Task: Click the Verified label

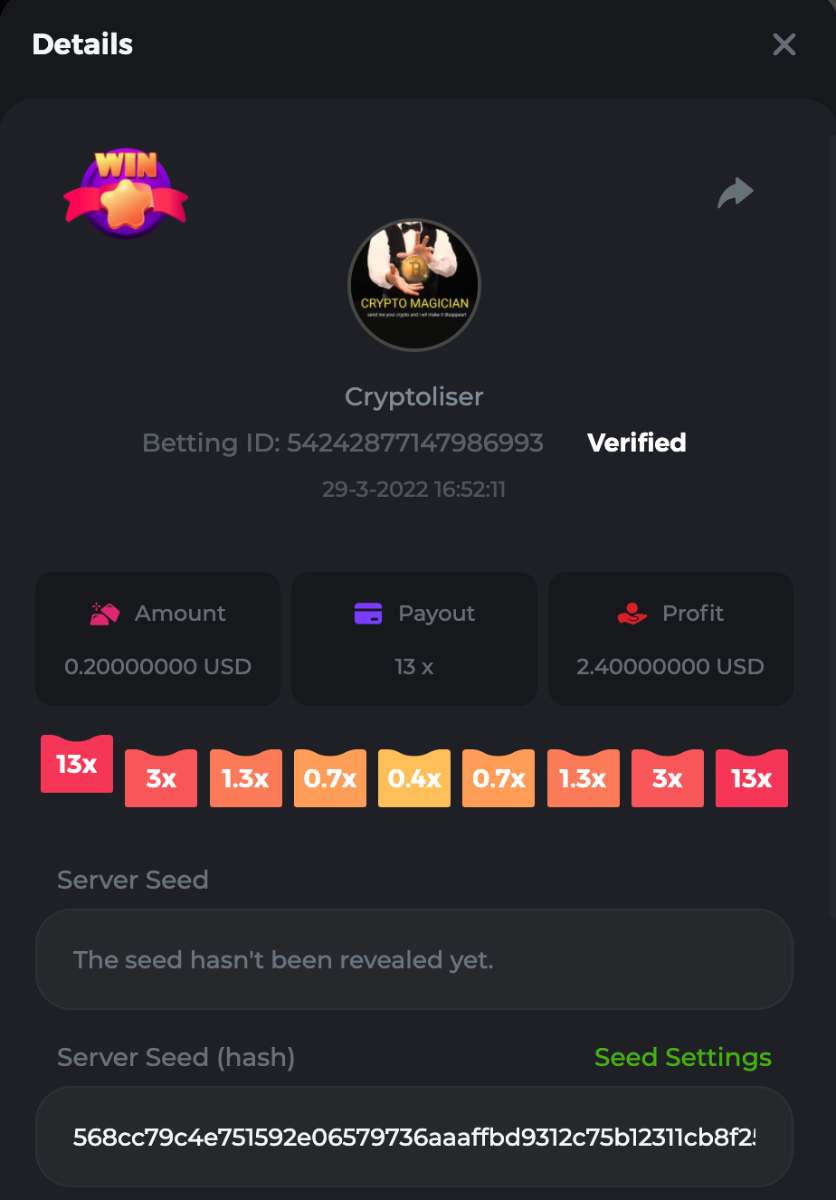Action: (x=636, y=443)
